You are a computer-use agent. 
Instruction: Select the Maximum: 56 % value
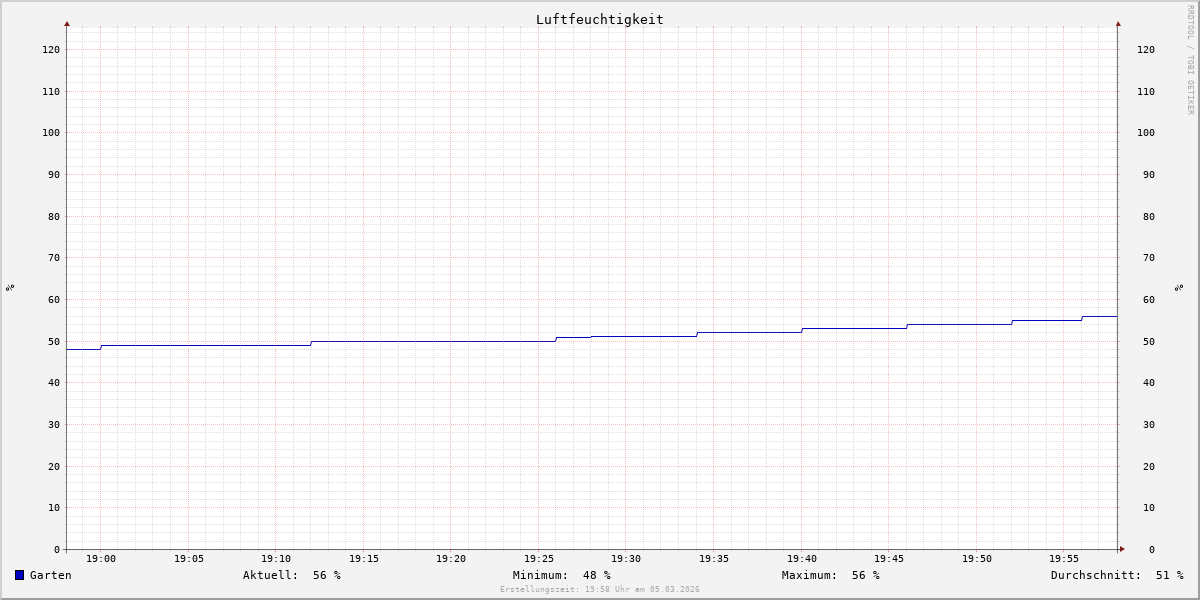pos(831,575)
